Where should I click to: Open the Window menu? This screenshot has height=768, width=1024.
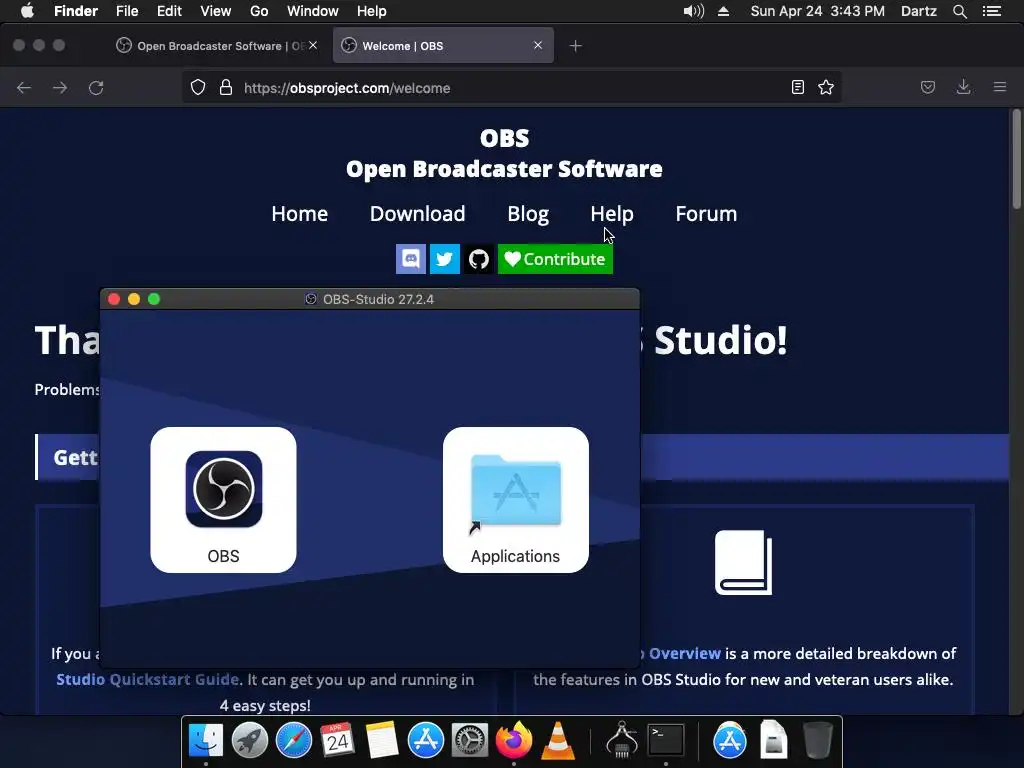[x=313, y=11]
